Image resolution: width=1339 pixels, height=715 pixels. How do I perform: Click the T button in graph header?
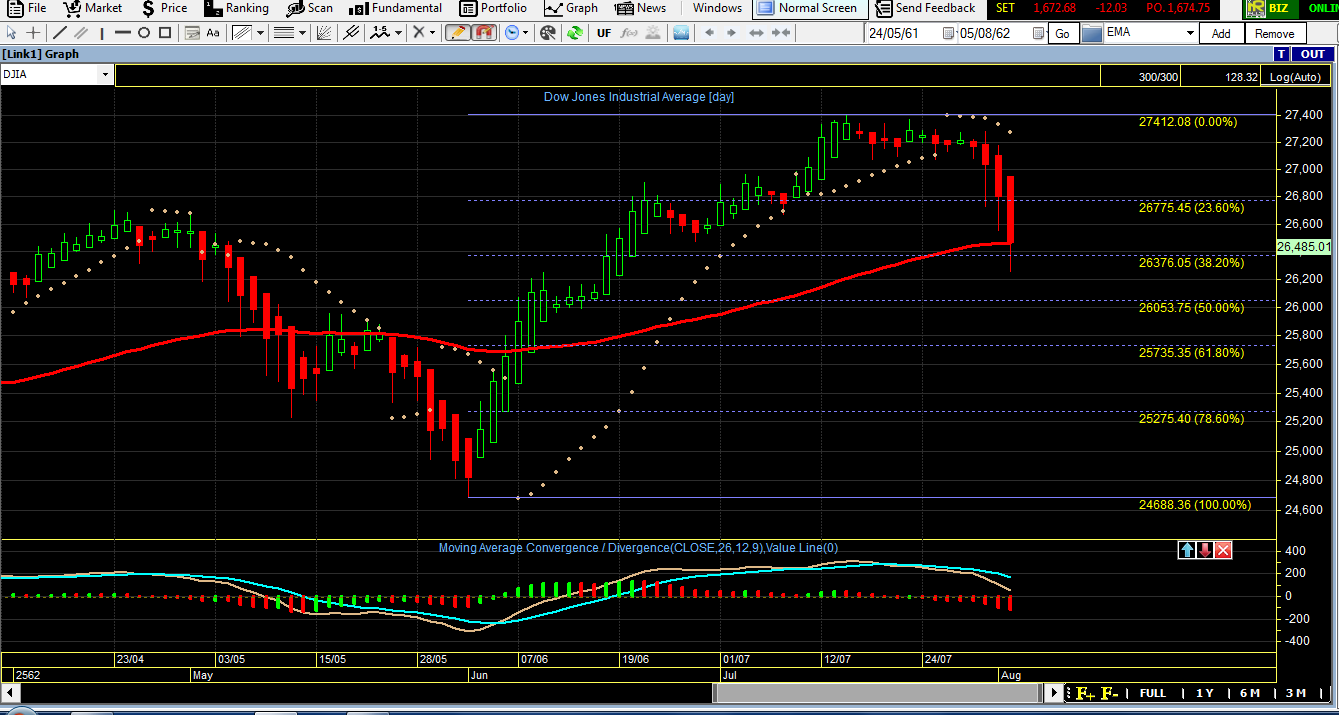(1281, 54)
